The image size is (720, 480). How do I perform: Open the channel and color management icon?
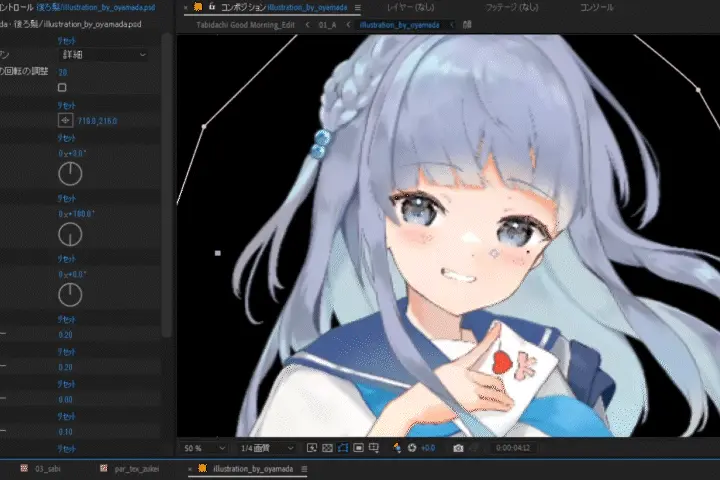tap(397, 448)
